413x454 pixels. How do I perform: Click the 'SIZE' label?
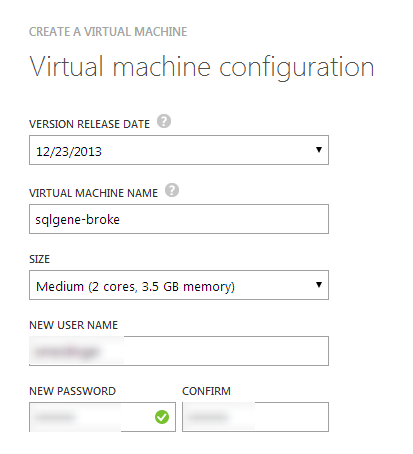point(39,259)
